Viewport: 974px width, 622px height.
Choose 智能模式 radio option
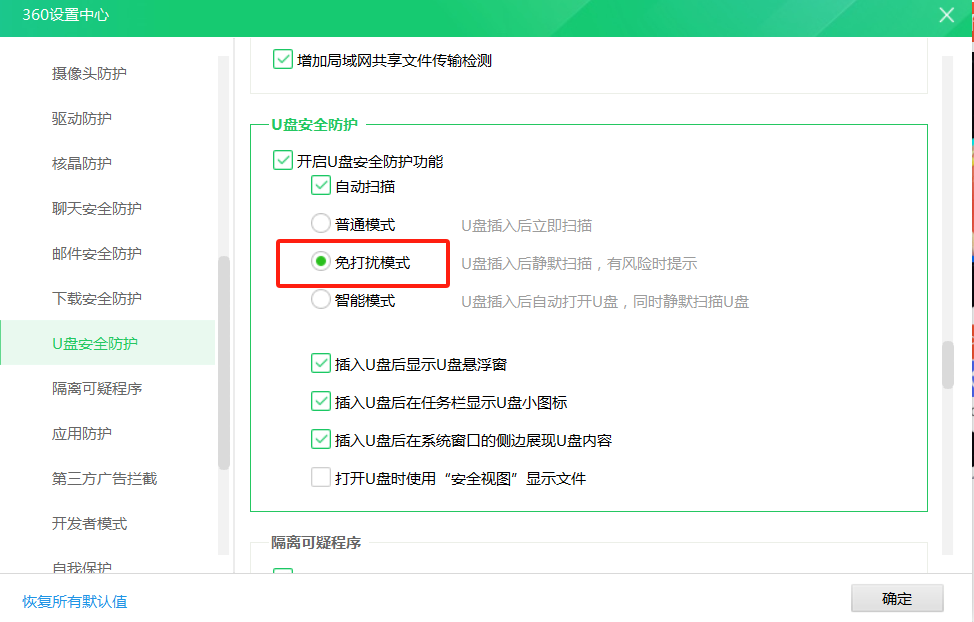(321, 300)
